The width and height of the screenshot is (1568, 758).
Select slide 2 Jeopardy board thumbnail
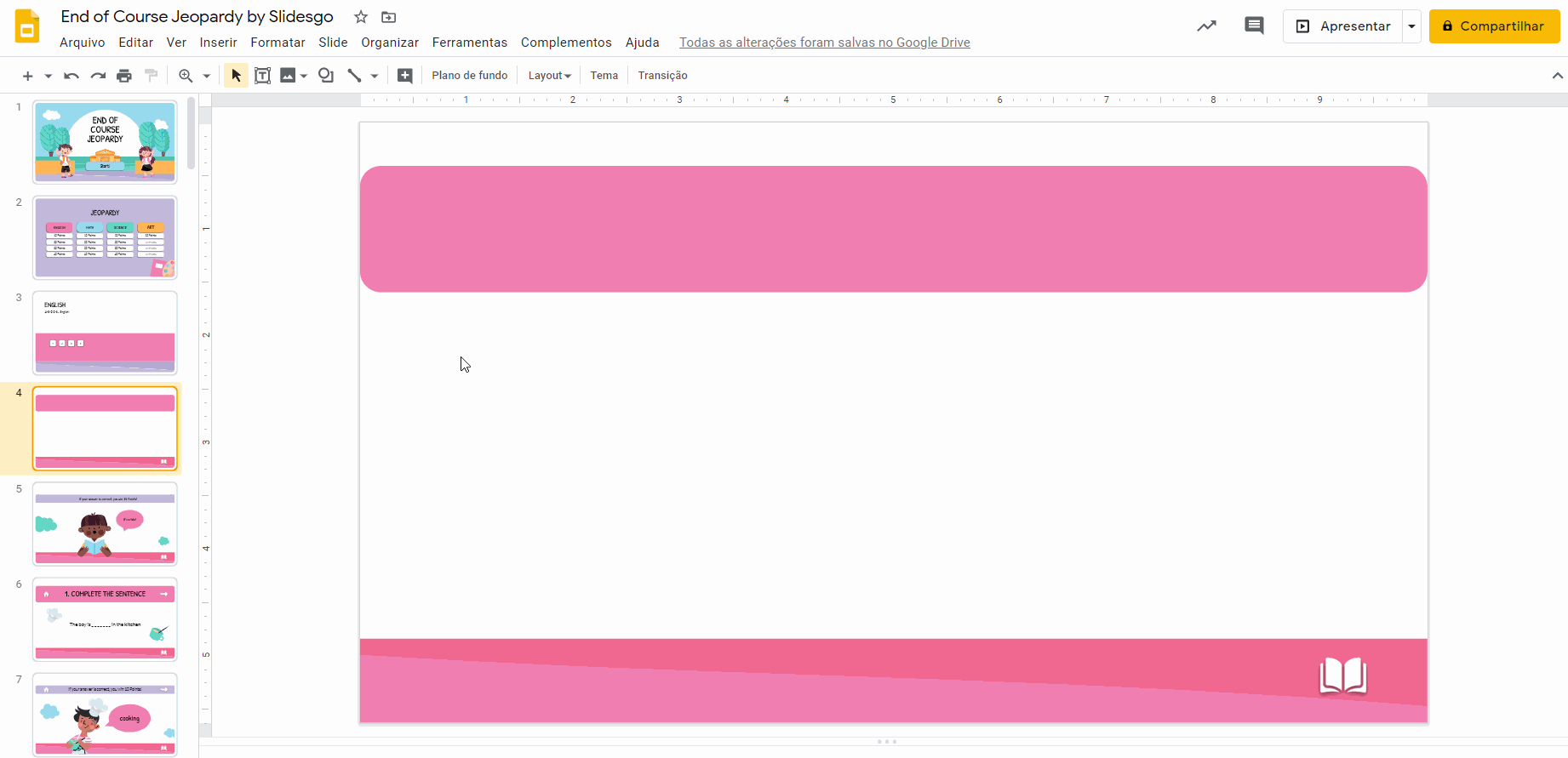(105, 237)
